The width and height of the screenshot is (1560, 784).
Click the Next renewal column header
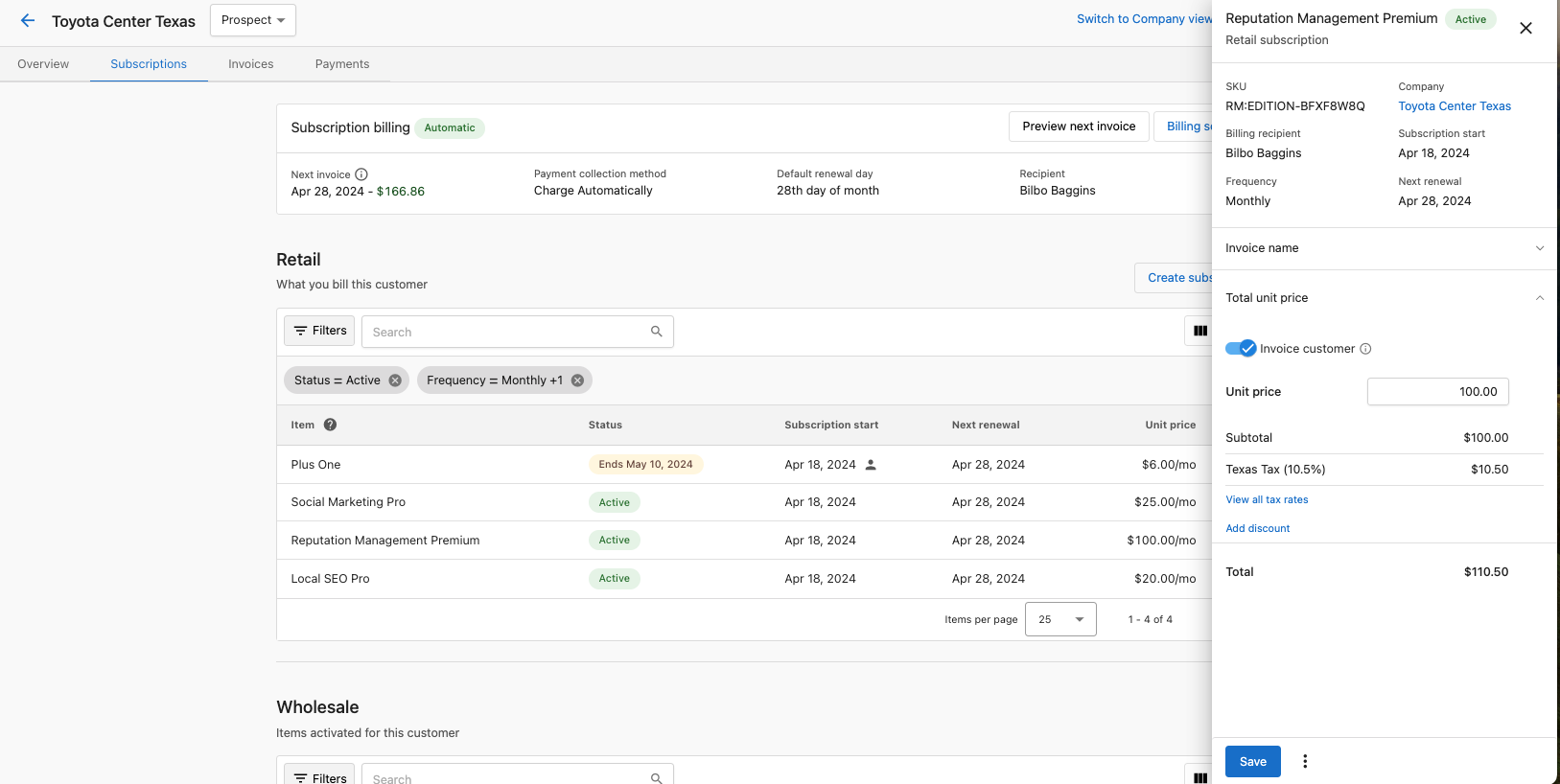click(x=986, y=425)
